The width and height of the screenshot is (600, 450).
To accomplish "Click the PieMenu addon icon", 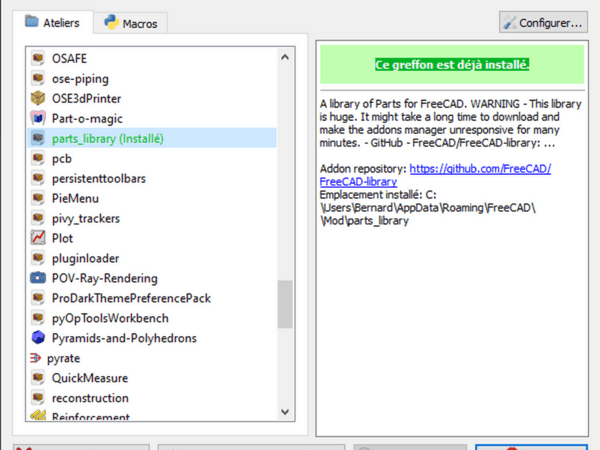I will 38,198.
